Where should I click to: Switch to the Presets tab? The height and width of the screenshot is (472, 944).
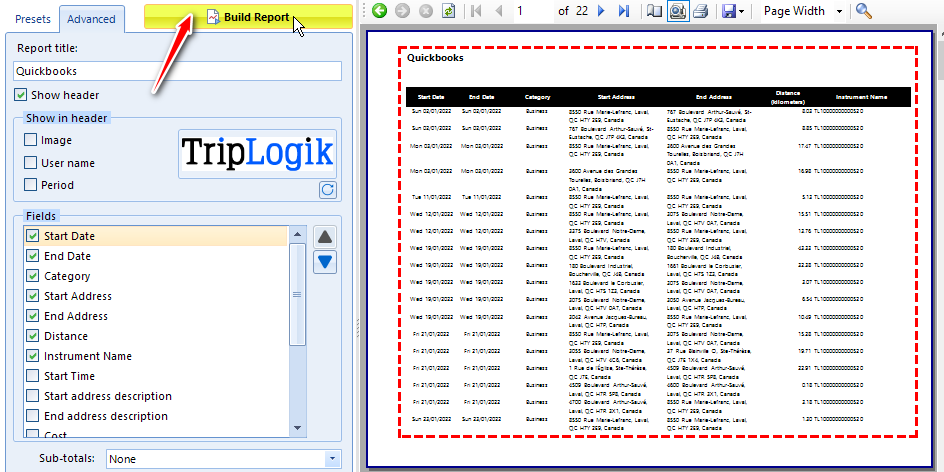click(33, 19)
